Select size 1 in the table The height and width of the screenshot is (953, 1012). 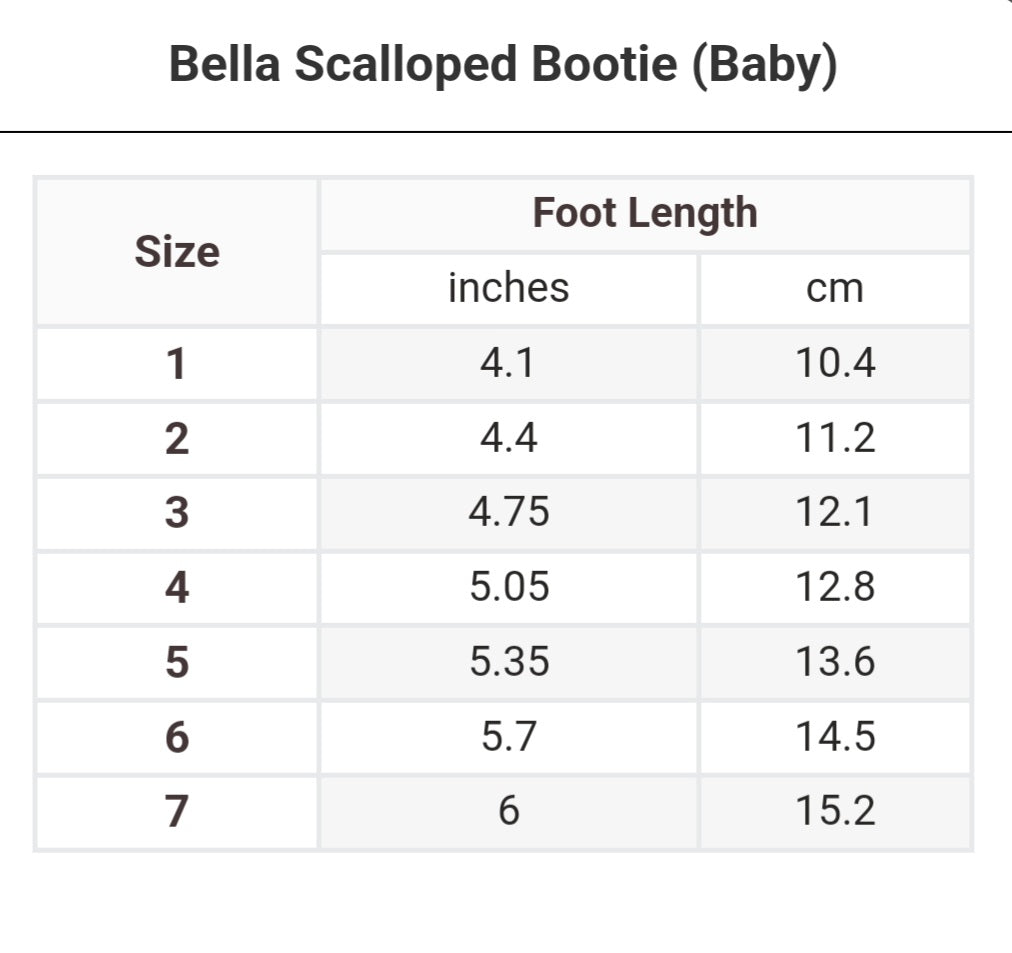pyautogui.click(x=177, y=363)
